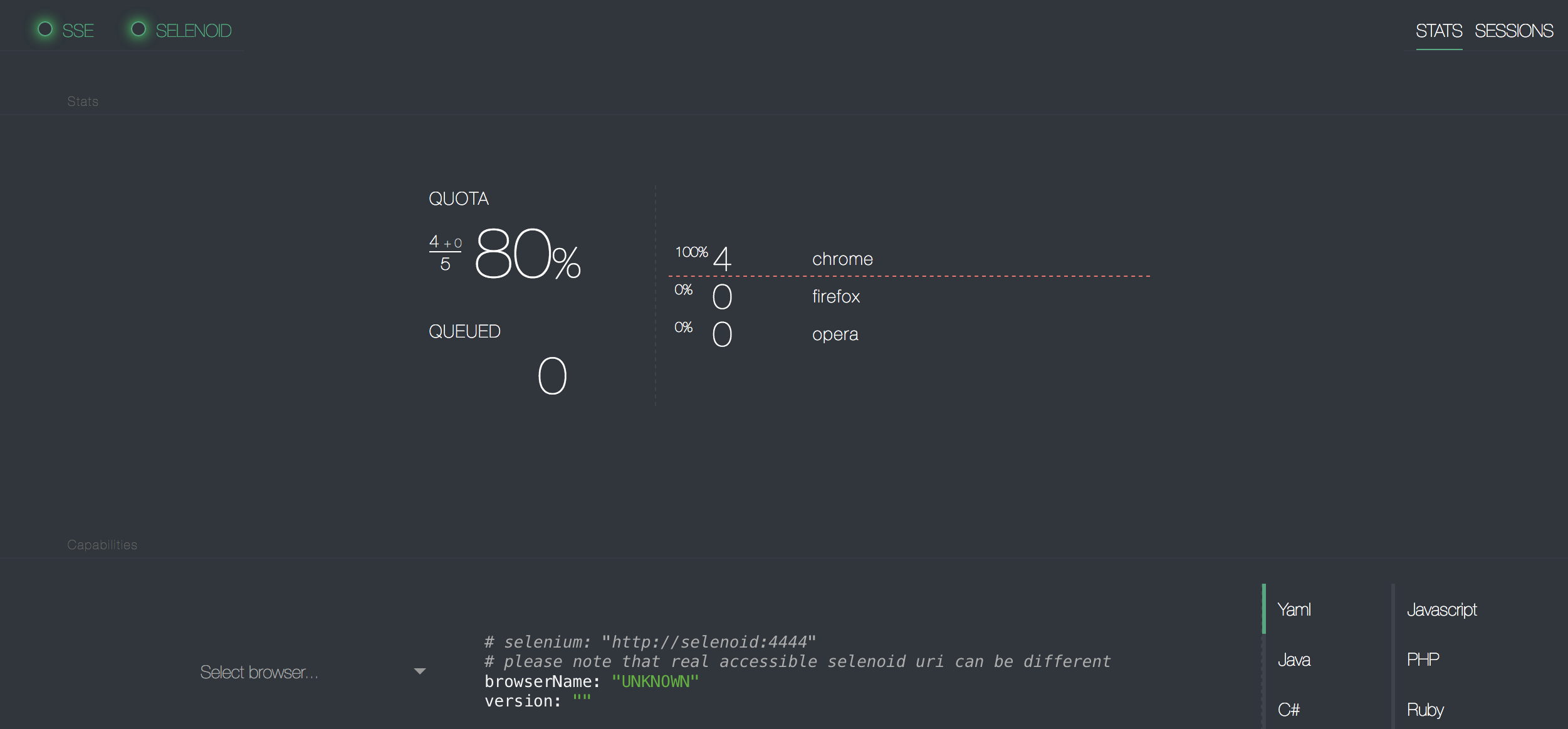Toggle the SELENOID connection indicator
This screenshot has width=1568, height=729.
(138, 29)
